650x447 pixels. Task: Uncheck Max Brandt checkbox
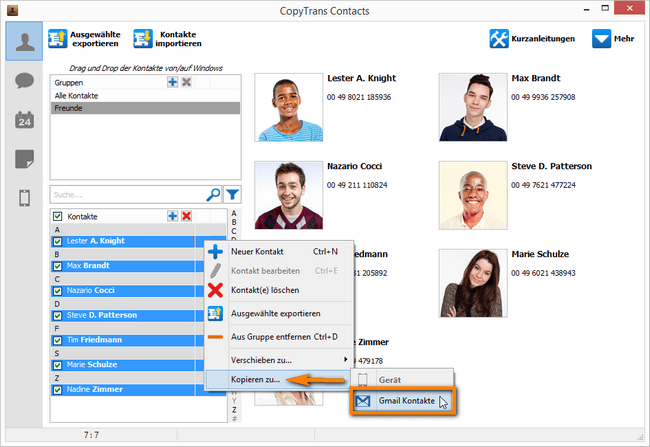[x=58, y=266]
